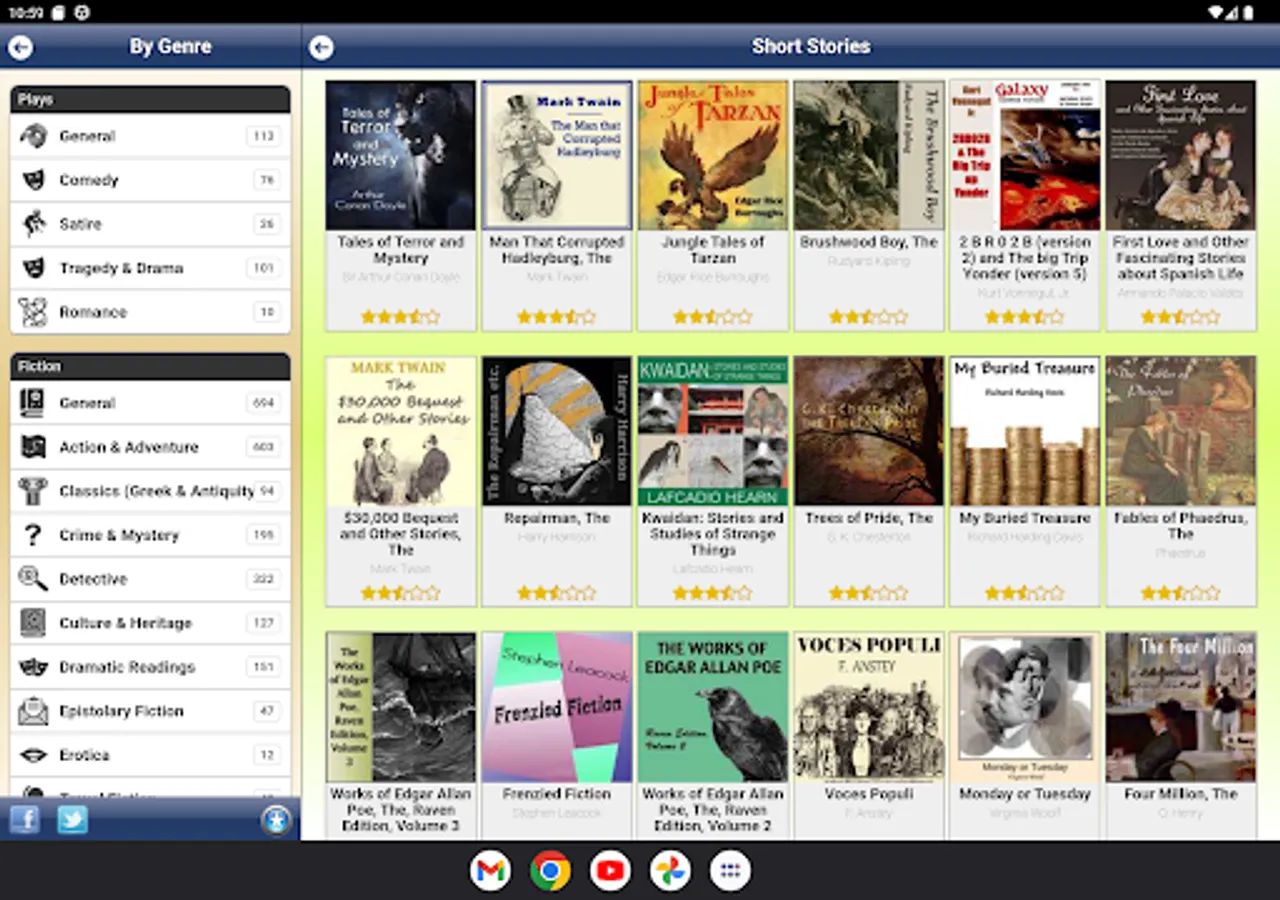
Task: Open Poe Raven Edition Volume 3 cover
Action: click(x=401, y=707)
